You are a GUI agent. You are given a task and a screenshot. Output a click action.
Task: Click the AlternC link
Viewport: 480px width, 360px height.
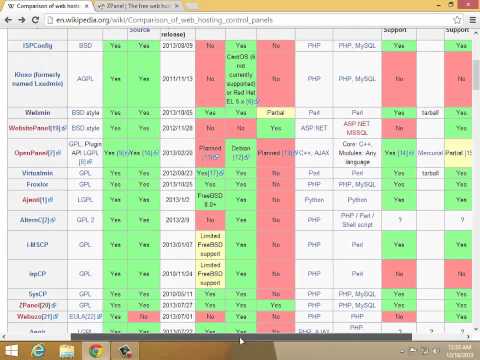click(37, 220)
